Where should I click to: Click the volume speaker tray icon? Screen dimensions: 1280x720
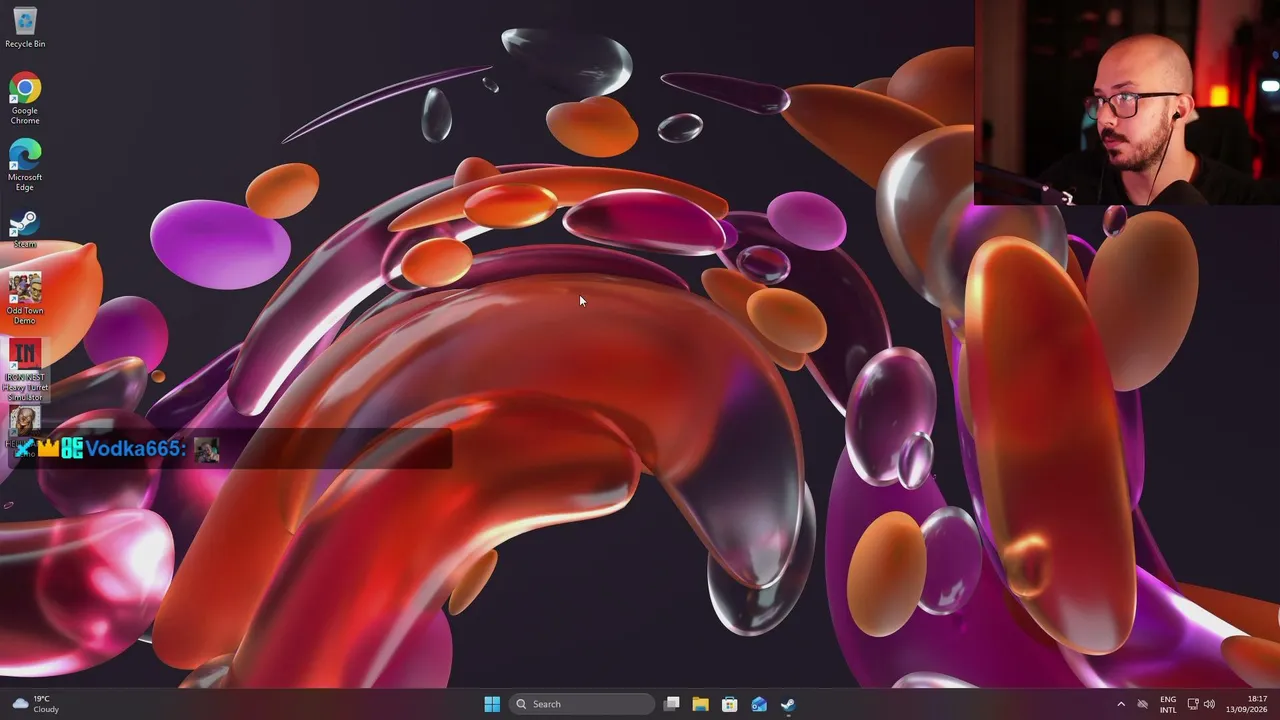(1209, 704)
